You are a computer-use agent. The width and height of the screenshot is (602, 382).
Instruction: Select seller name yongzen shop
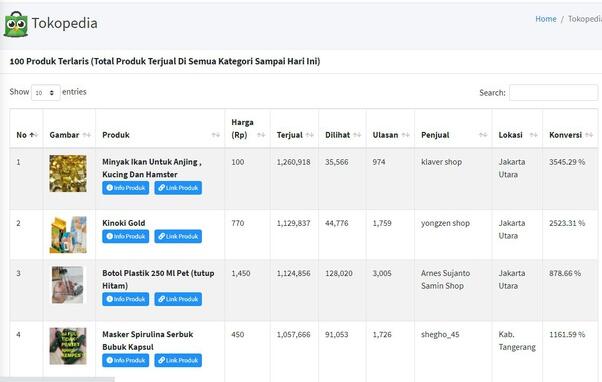click(x=445, y=223)
